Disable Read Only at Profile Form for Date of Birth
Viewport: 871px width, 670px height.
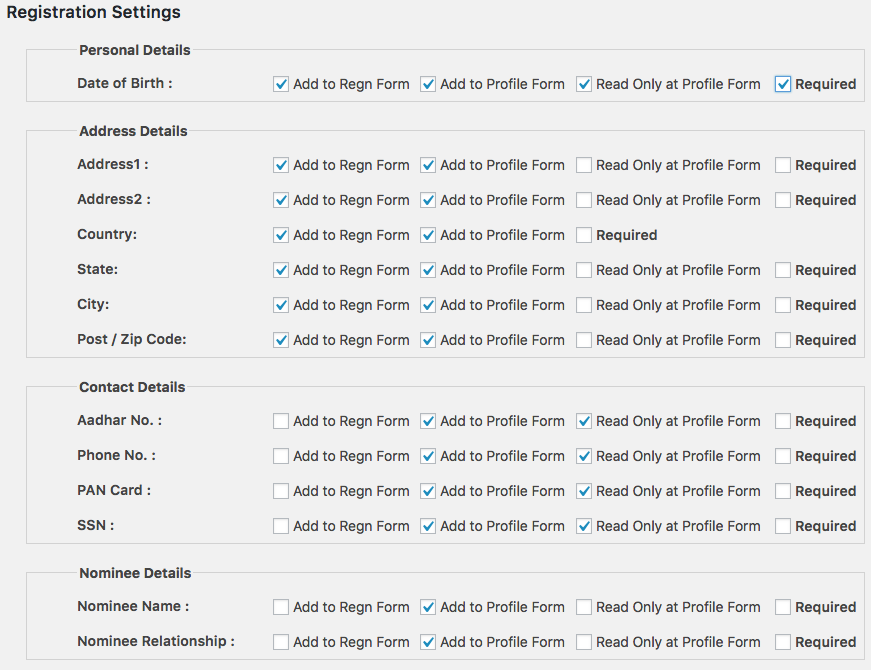[x=583, y=84]
